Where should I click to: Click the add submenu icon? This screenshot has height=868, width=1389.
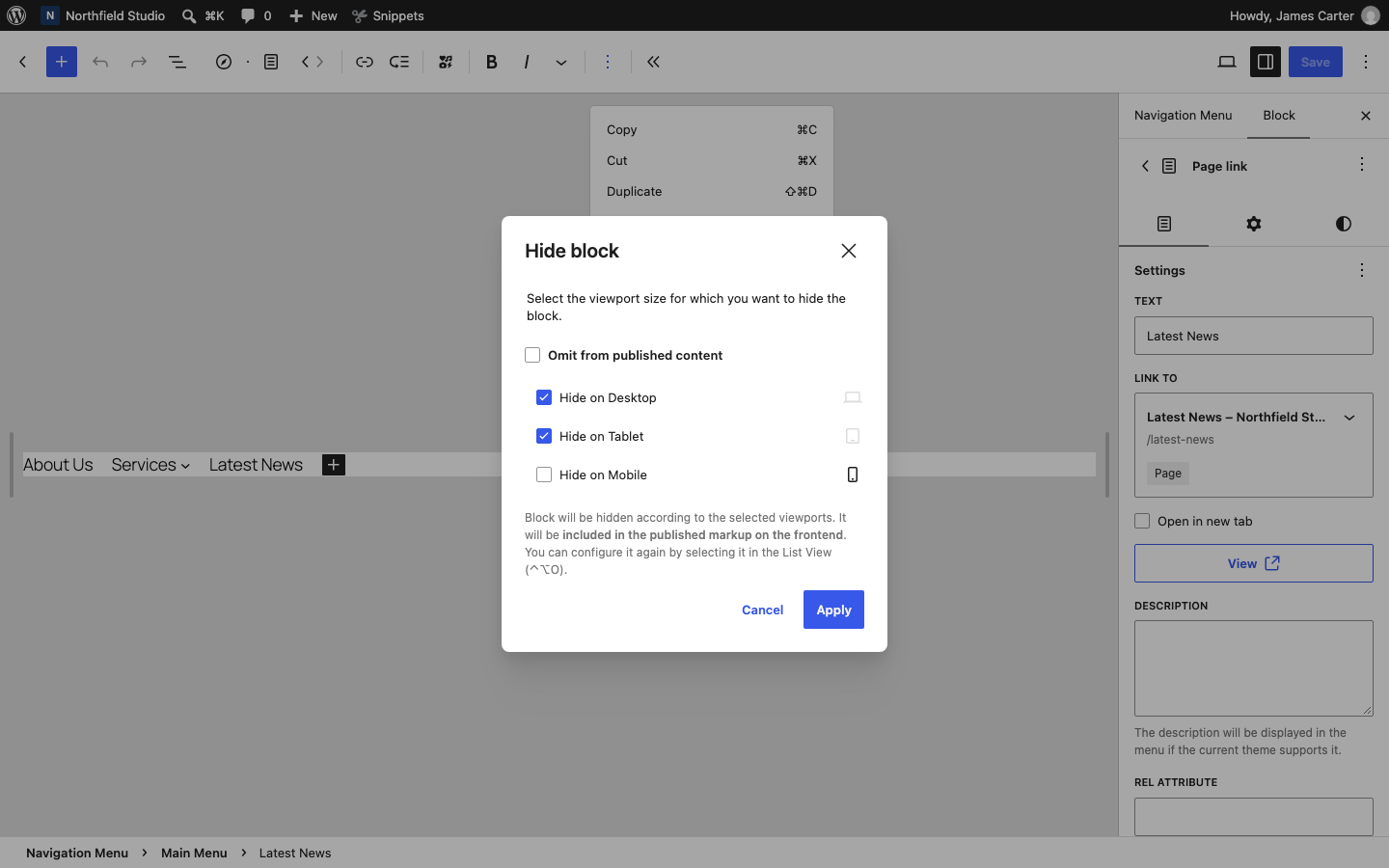399,62
